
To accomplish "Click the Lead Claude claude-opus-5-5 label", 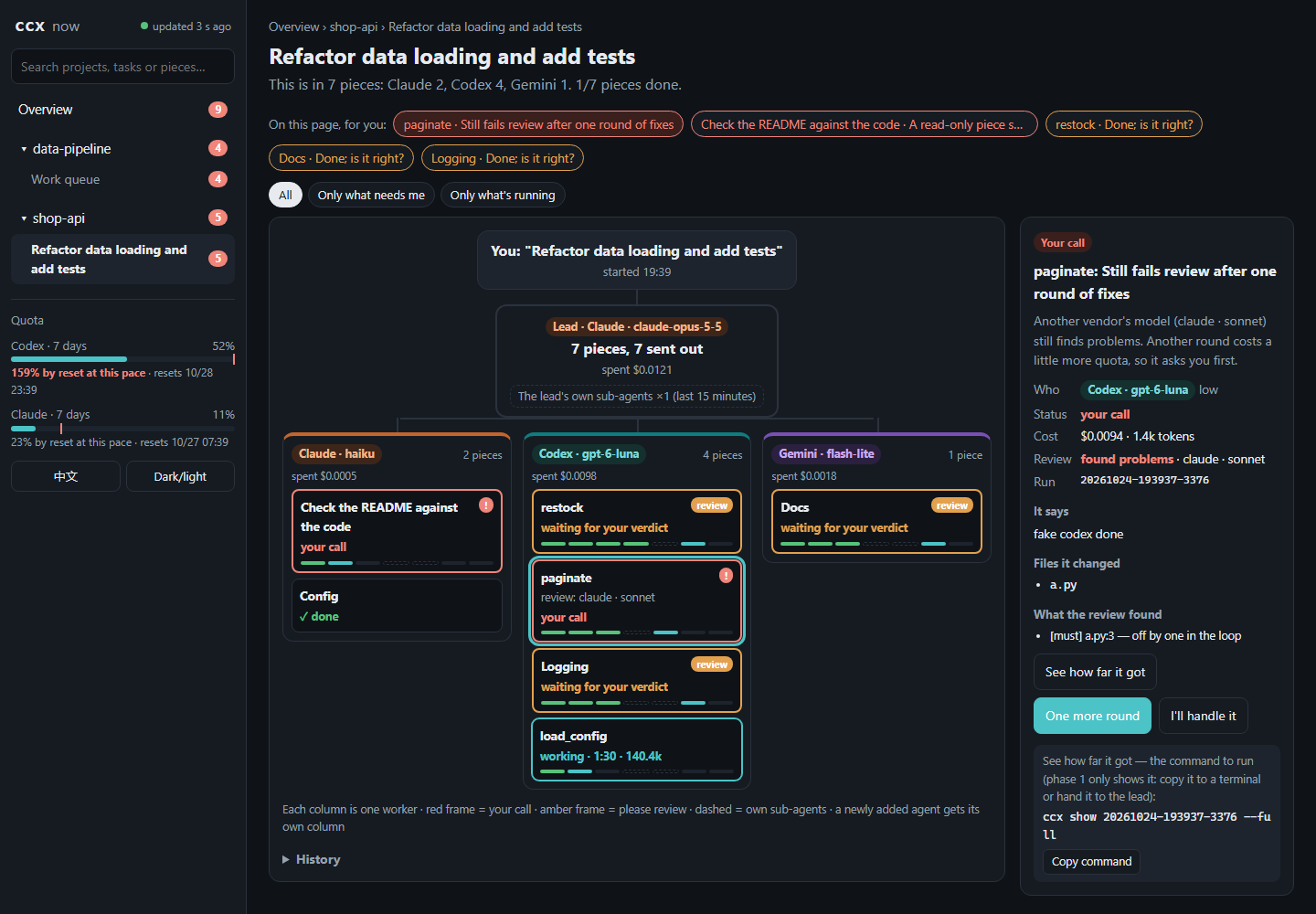I will pos(637,326).
